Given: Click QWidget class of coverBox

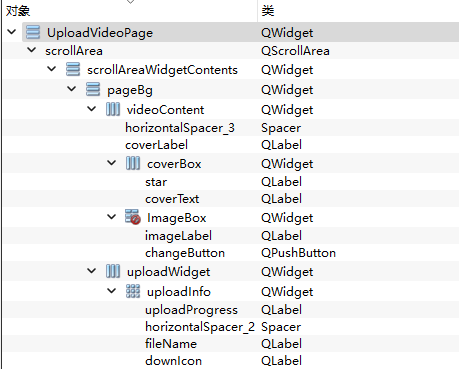Looking at the screenshot, I should pos(287,164).
